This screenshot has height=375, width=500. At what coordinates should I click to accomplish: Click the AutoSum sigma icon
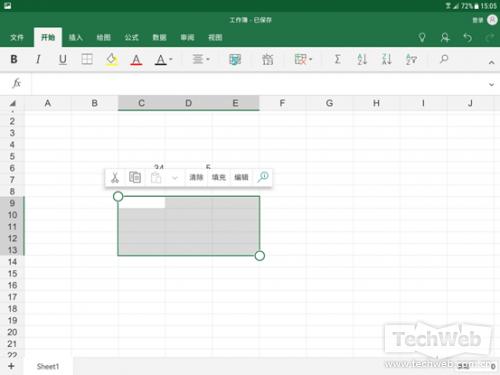point(337,59)
